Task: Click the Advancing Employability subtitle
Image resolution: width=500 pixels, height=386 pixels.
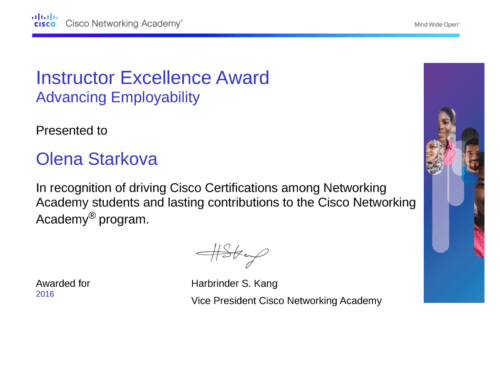Action: pyautogui.click(x=118, y=98)
